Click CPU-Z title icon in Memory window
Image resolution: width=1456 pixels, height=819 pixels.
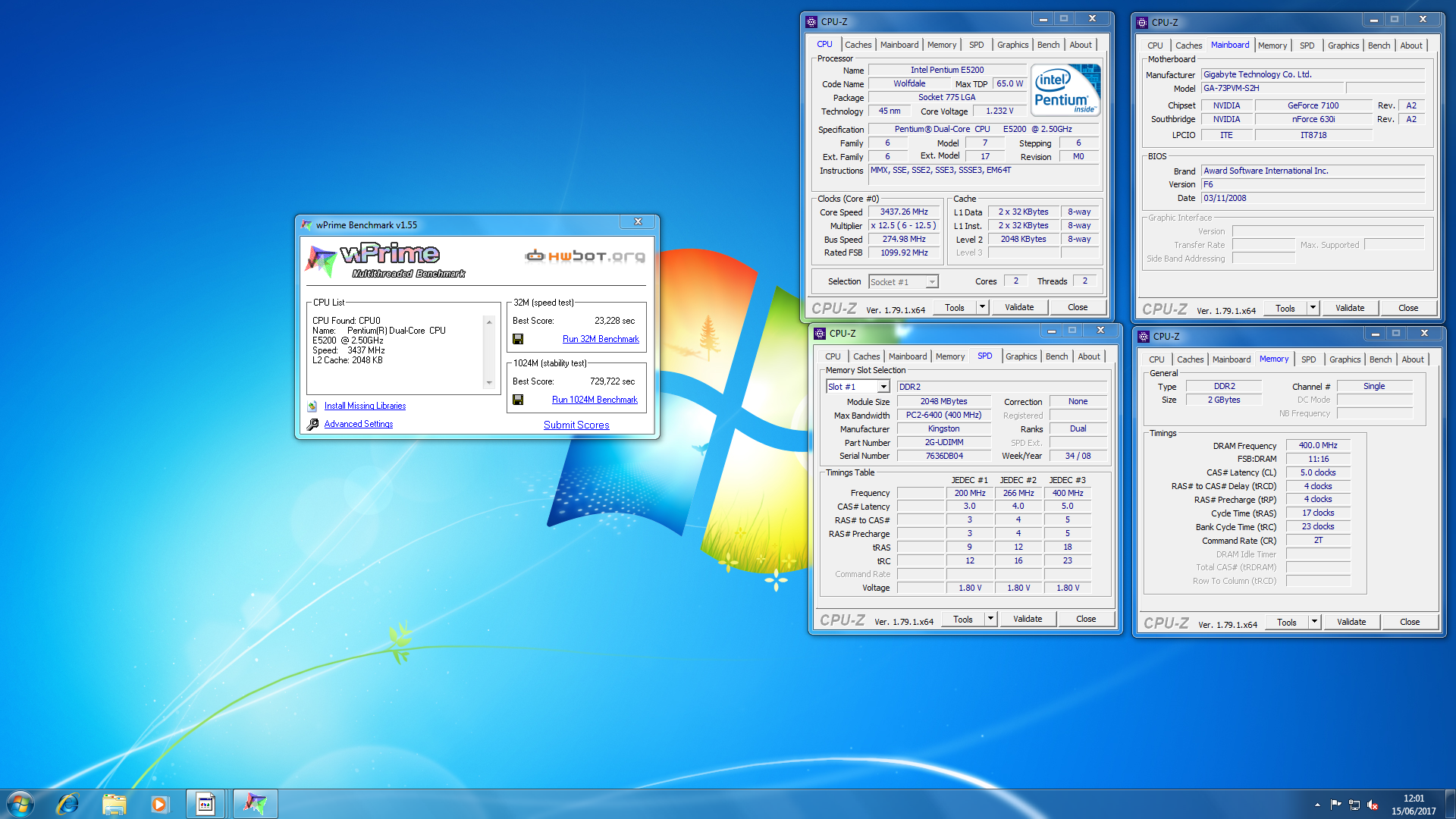(1144, 337)
